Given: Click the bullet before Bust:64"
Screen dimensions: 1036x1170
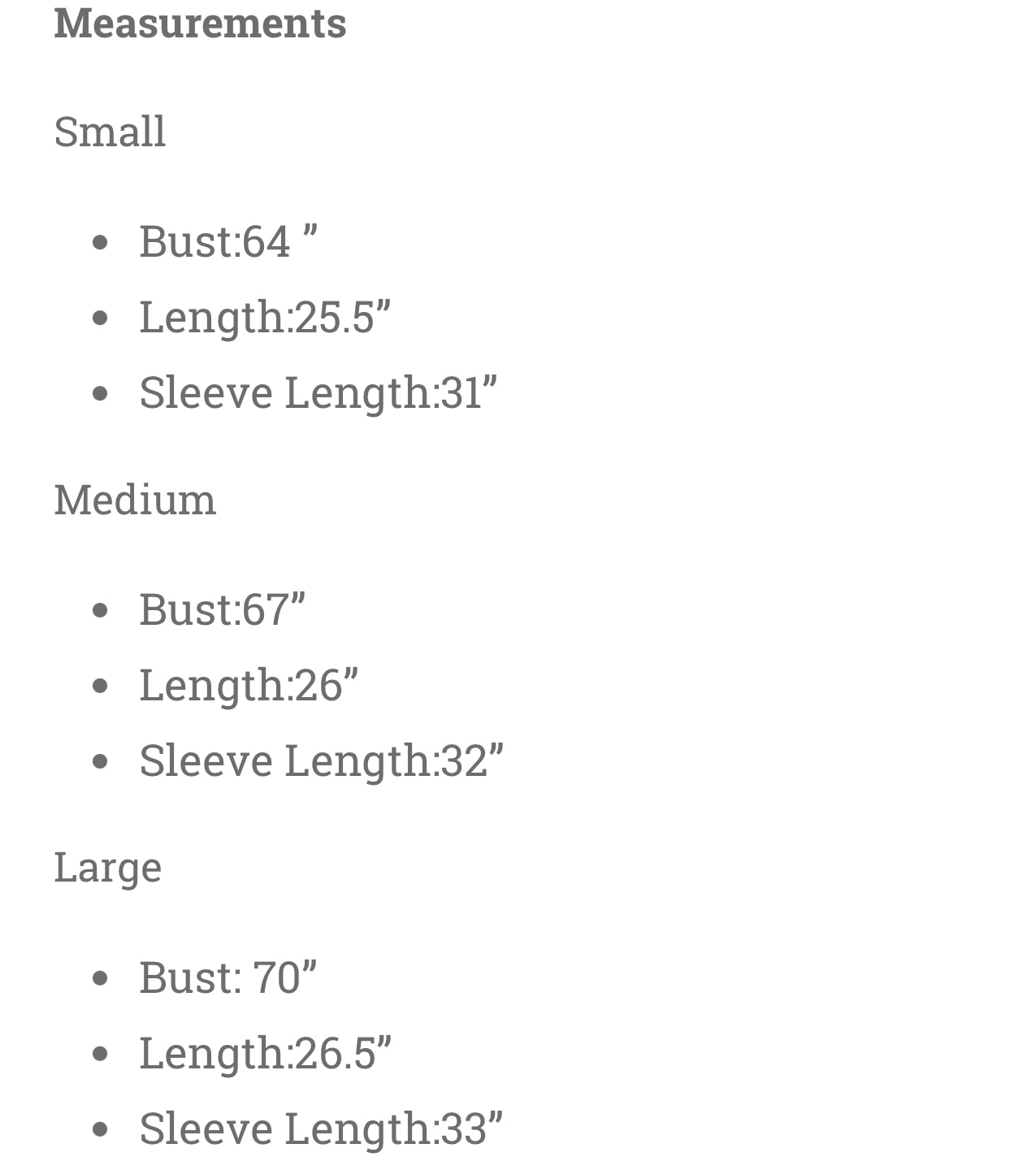Looking at the screenshot, I should point(101,242).
